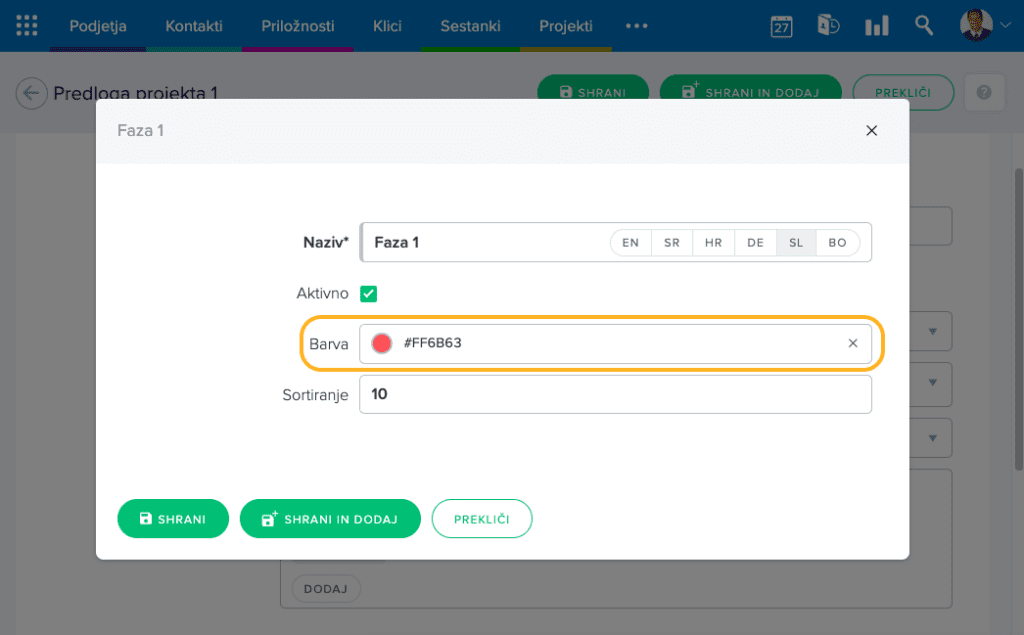Open the reports bar chart icon

(876, 26)
